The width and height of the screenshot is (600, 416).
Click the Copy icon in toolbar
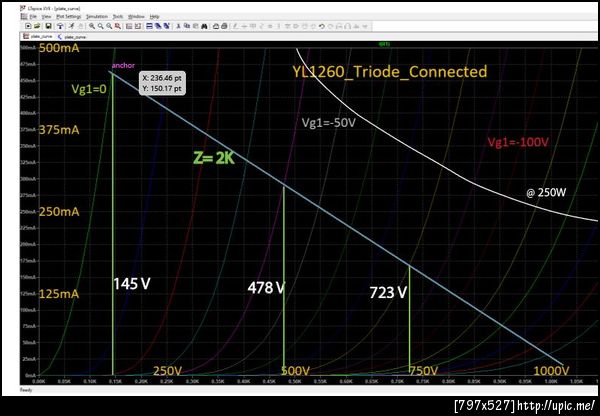187,26
